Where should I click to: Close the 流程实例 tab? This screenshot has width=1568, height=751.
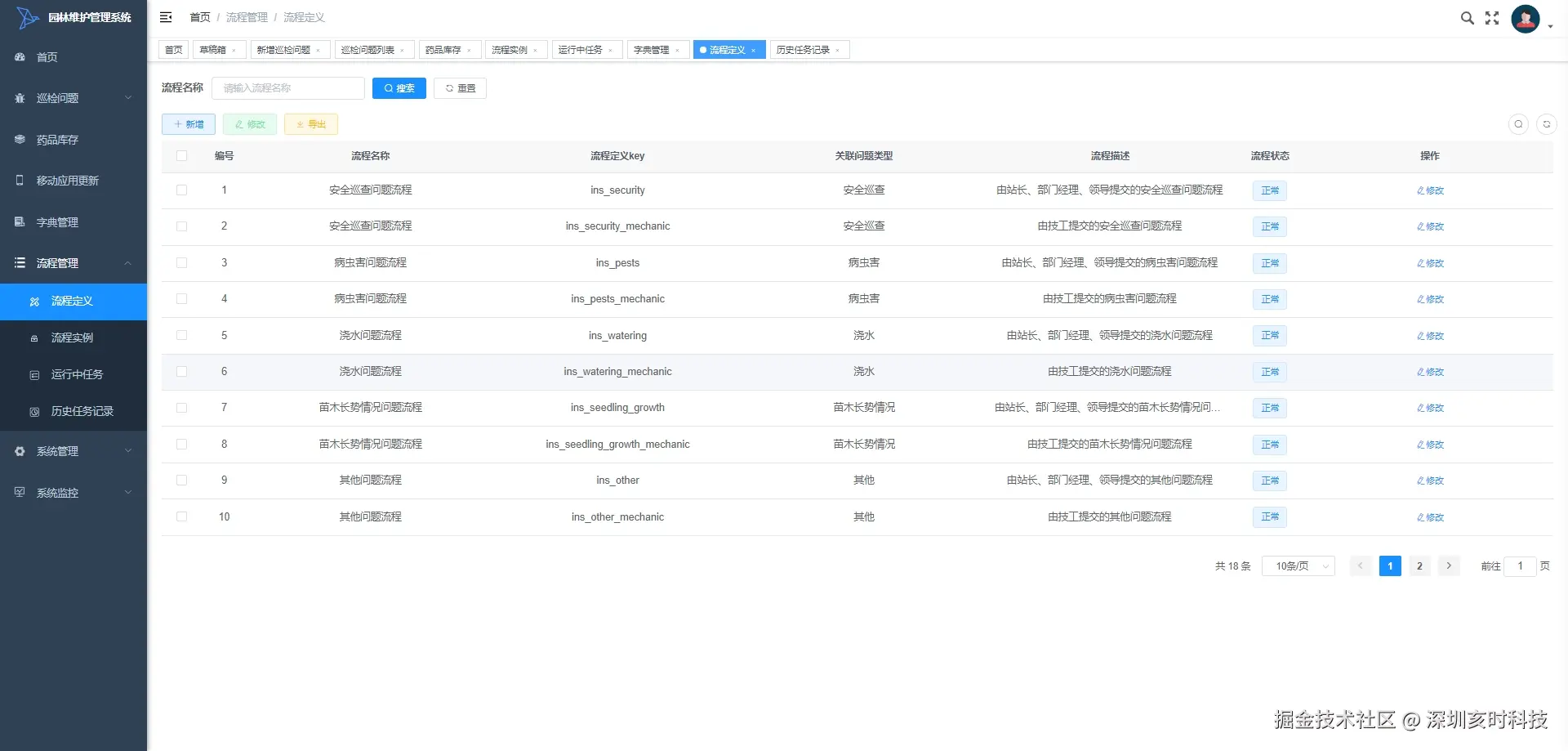pyautogui.click(x=535, y=51)
